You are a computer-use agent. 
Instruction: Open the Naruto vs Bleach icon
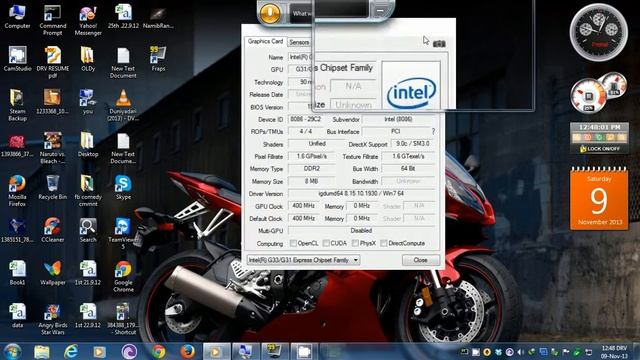tap(53, 148)
